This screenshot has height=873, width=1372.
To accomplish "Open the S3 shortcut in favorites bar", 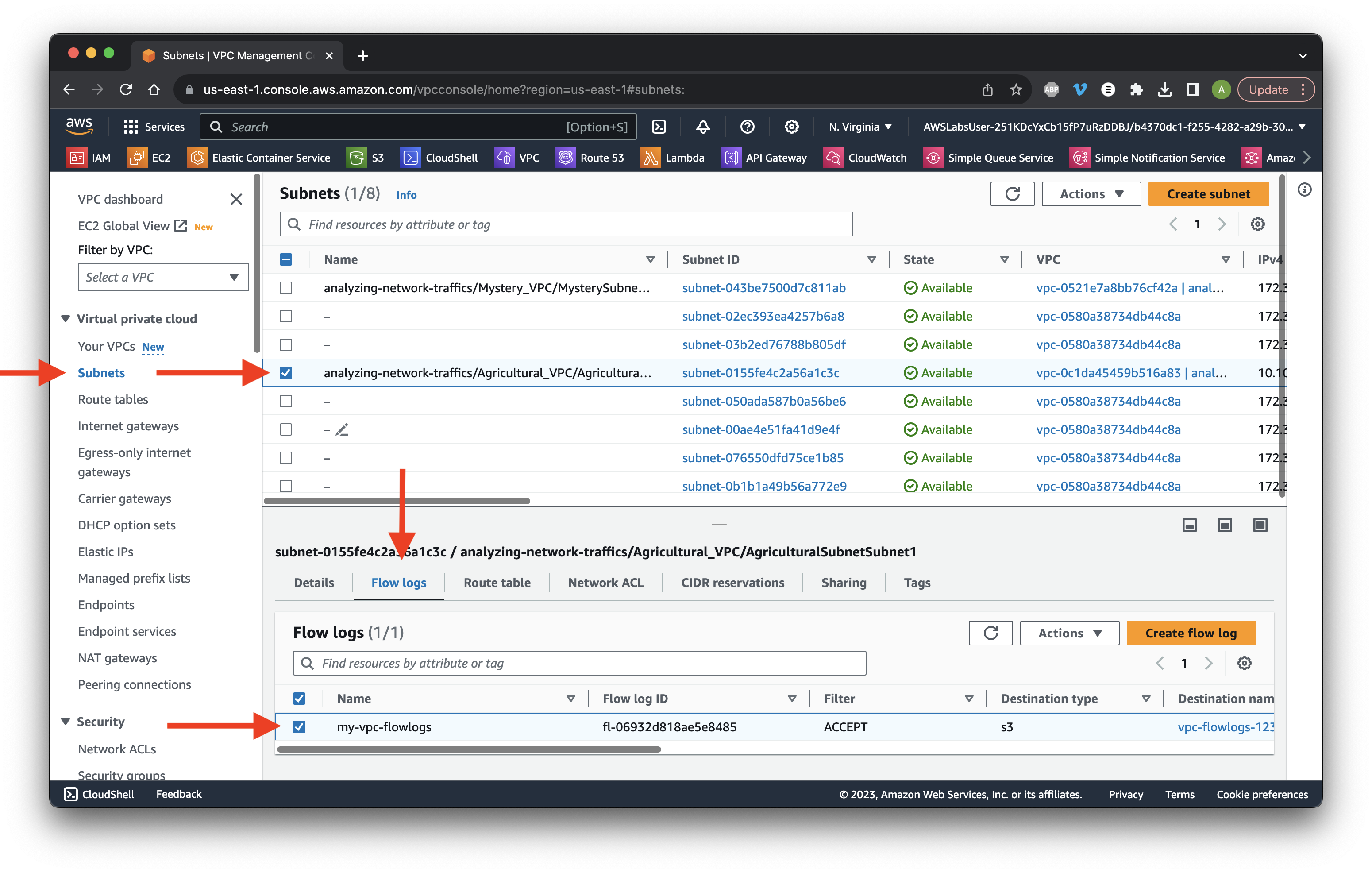I will 365,158.
